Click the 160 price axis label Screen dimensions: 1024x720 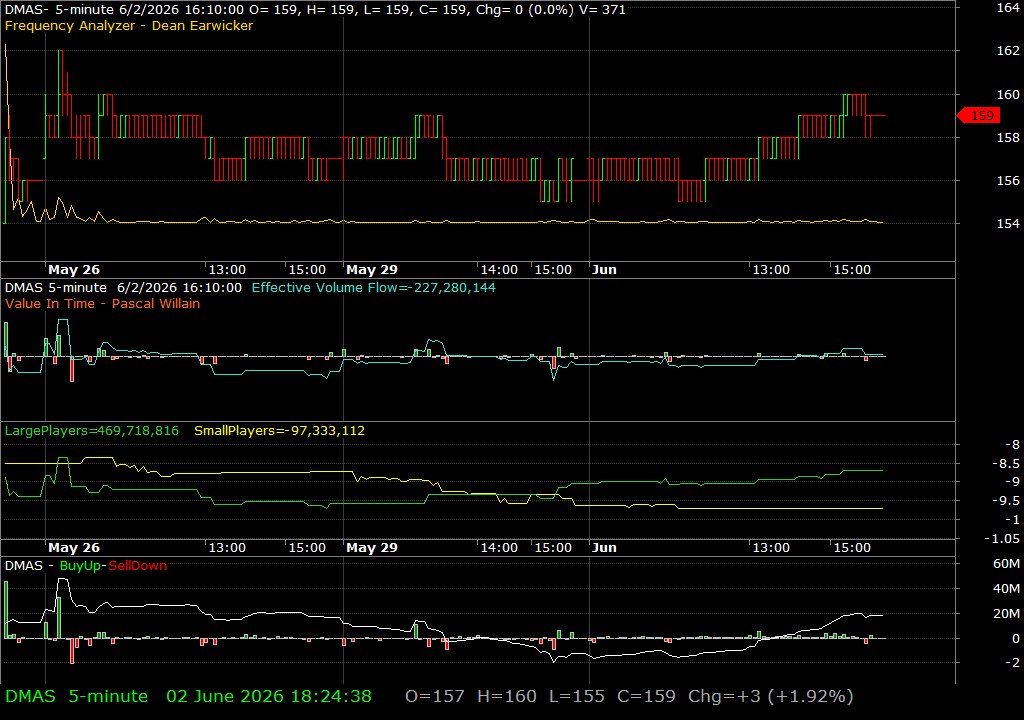pyautogui.click(x=1008, y=95)
